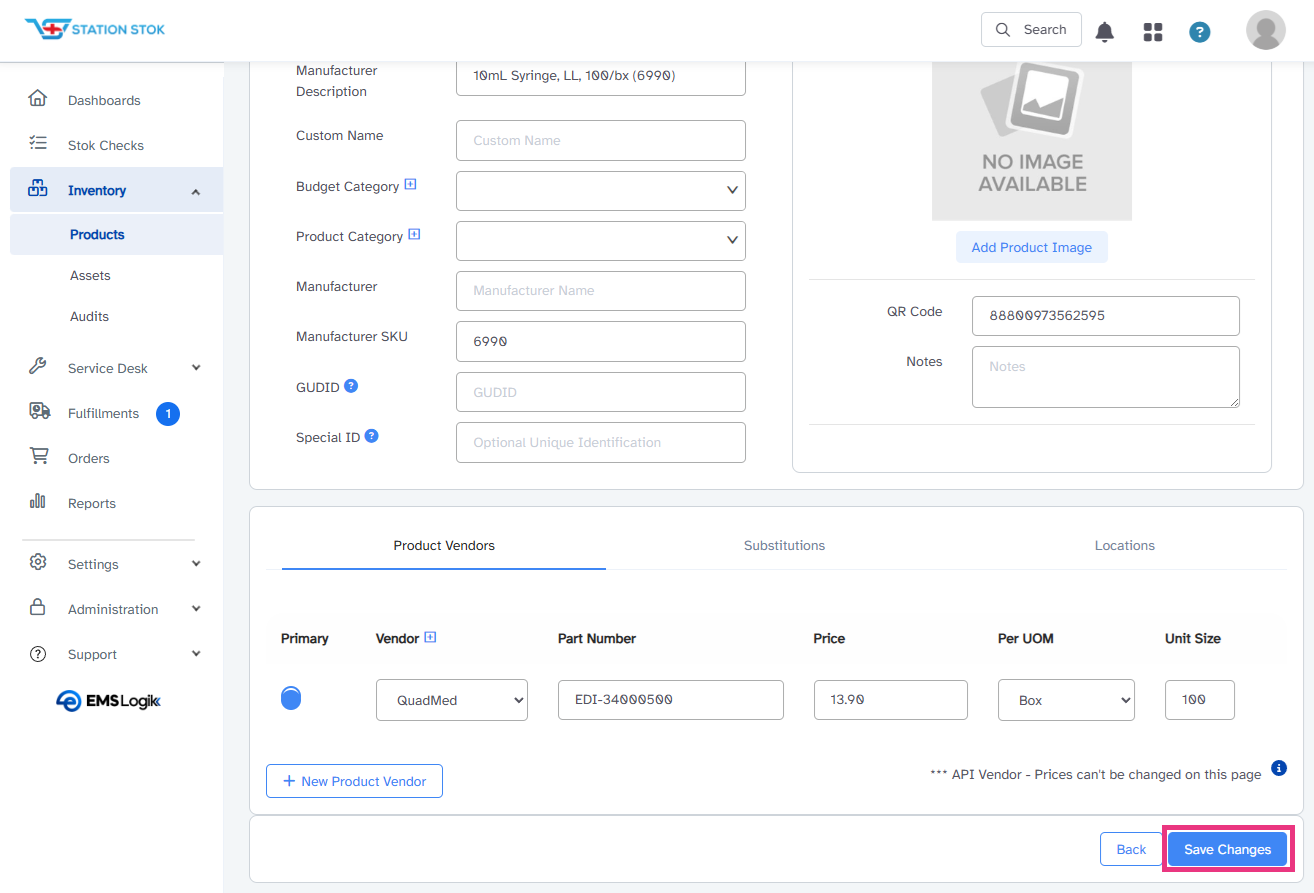This screenshot has height=893, width=1314.
Task: Click the GUDID help icon
Action: tap(351, 386)
